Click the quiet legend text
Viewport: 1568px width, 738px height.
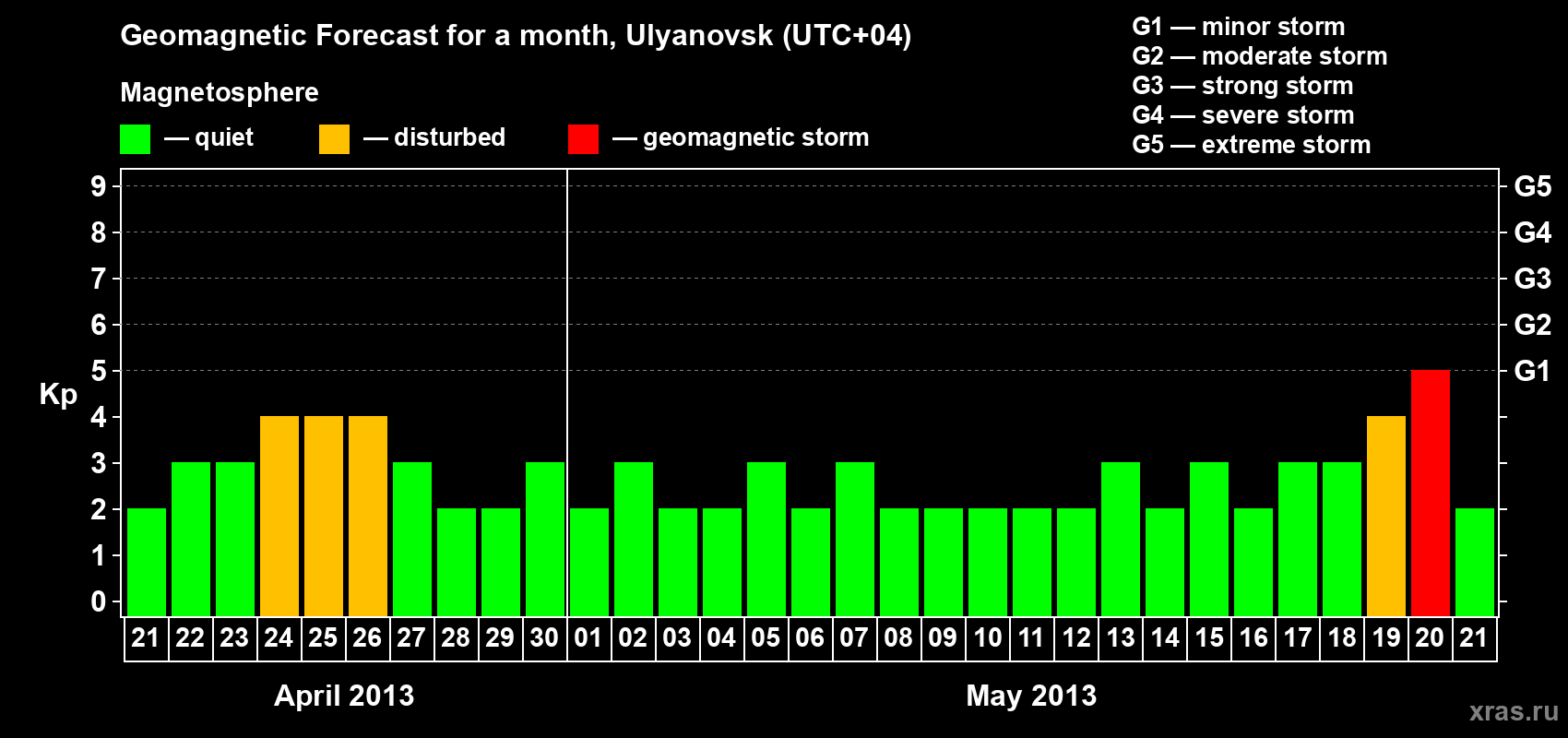224,138
